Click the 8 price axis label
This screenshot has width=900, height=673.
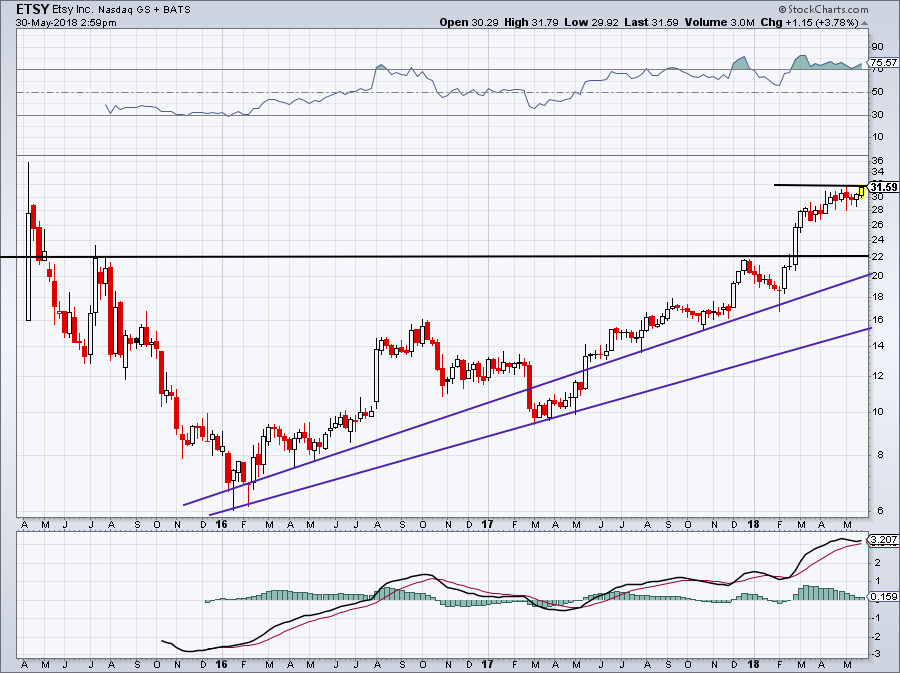pos(878,456)
